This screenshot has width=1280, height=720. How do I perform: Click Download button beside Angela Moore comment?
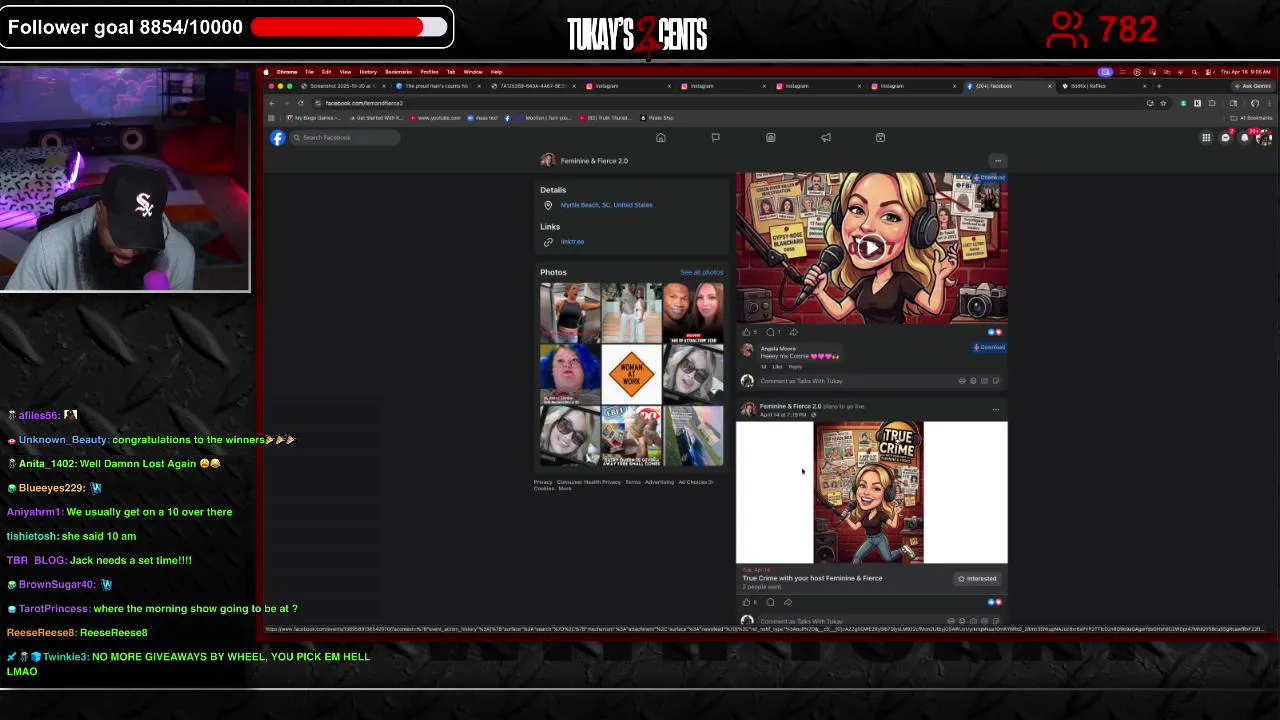tap(989, 348)
